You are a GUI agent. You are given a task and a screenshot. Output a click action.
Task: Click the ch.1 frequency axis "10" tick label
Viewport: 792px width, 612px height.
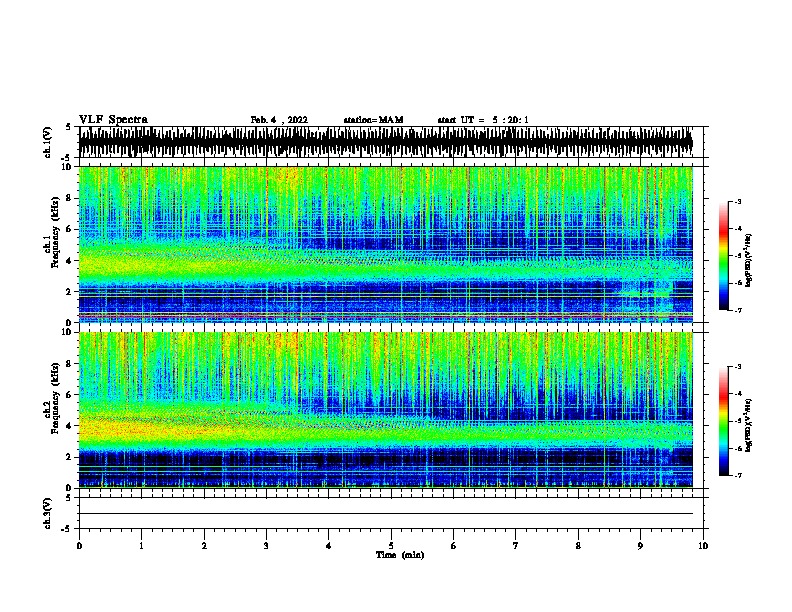point(67,167)
